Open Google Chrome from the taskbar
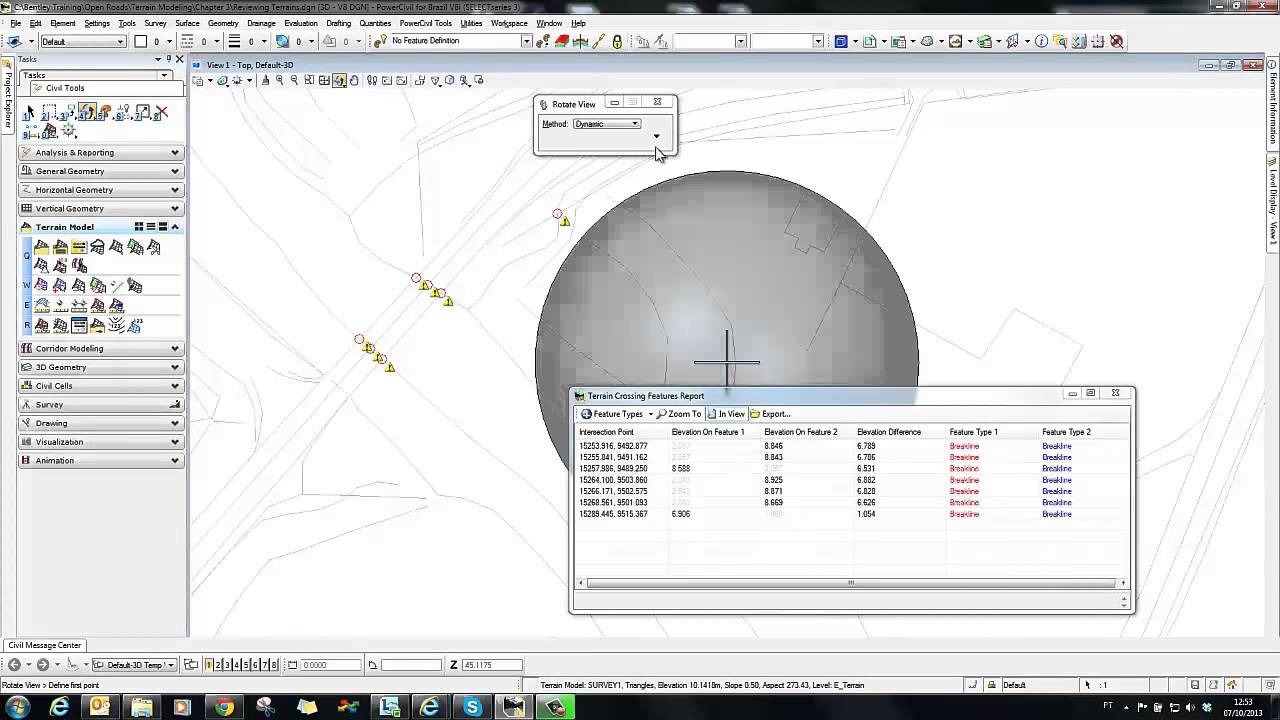Viewport: 1280px width, 720px height. point(224,707)
